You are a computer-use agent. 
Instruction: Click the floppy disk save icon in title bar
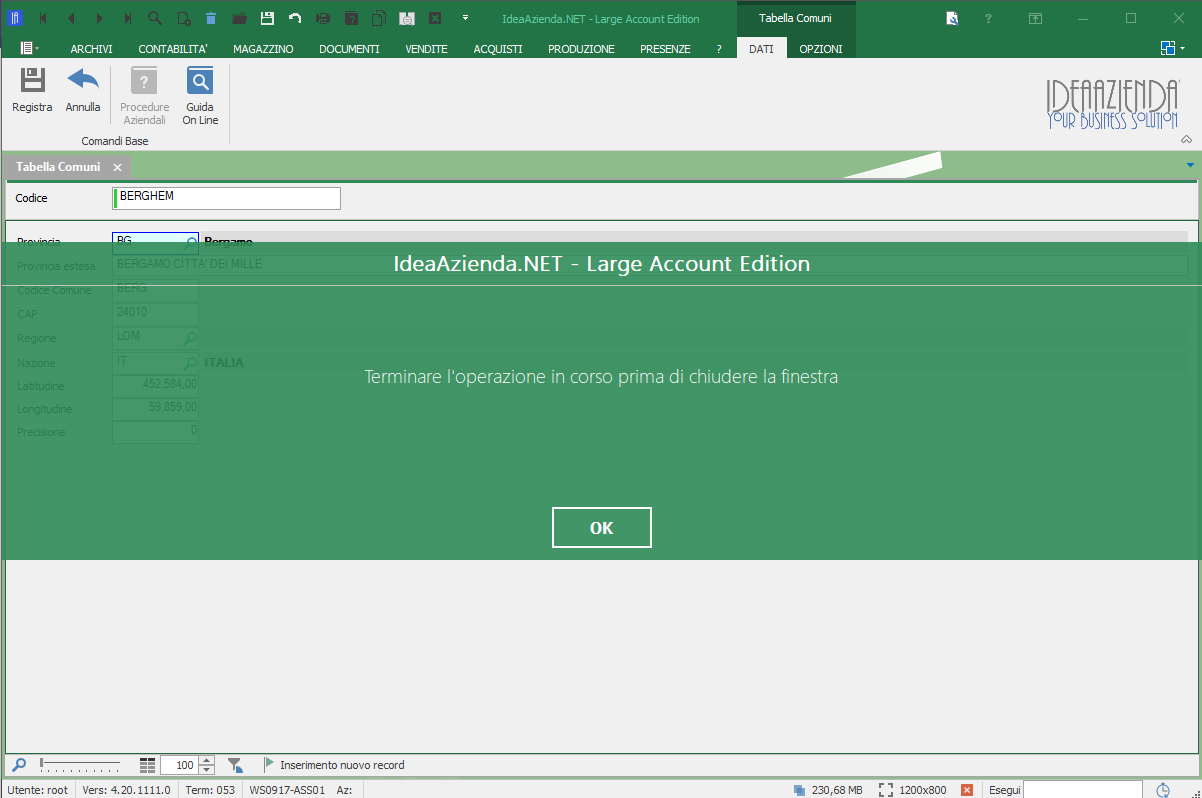point(267,18)
